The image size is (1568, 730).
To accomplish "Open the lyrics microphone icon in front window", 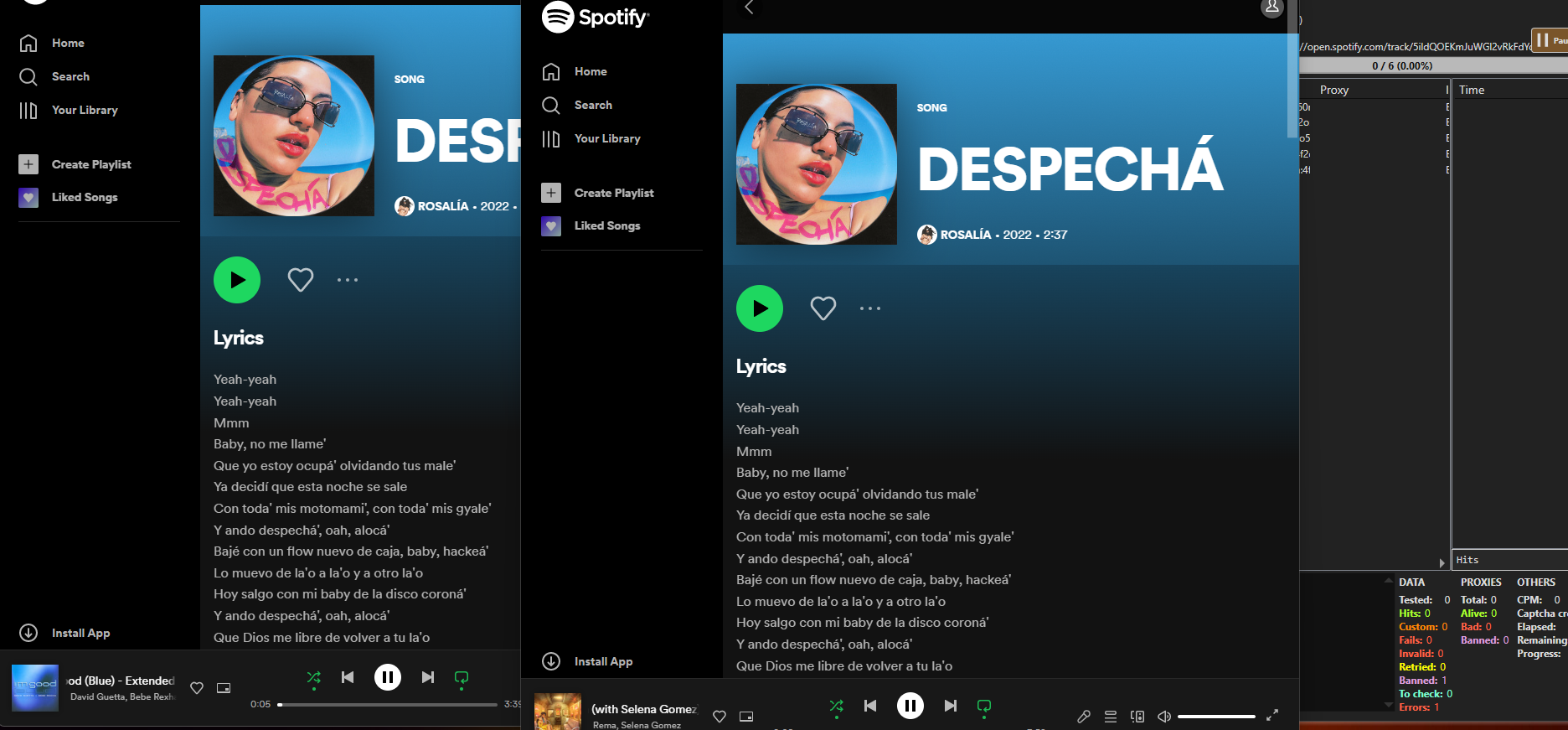I will [x=1083, y=717].
